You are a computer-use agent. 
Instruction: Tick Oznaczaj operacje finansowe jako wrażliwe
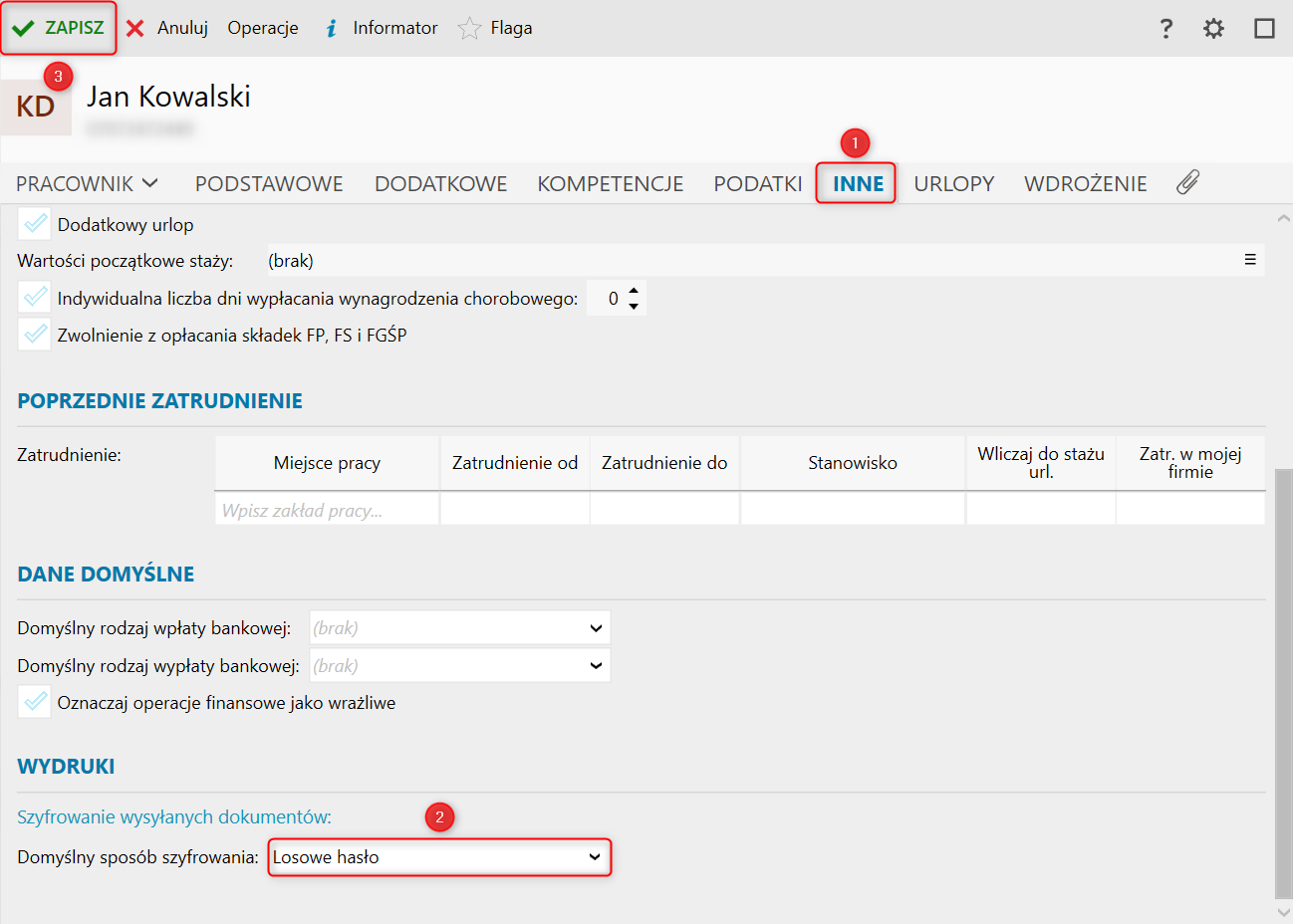click(35, 702)
